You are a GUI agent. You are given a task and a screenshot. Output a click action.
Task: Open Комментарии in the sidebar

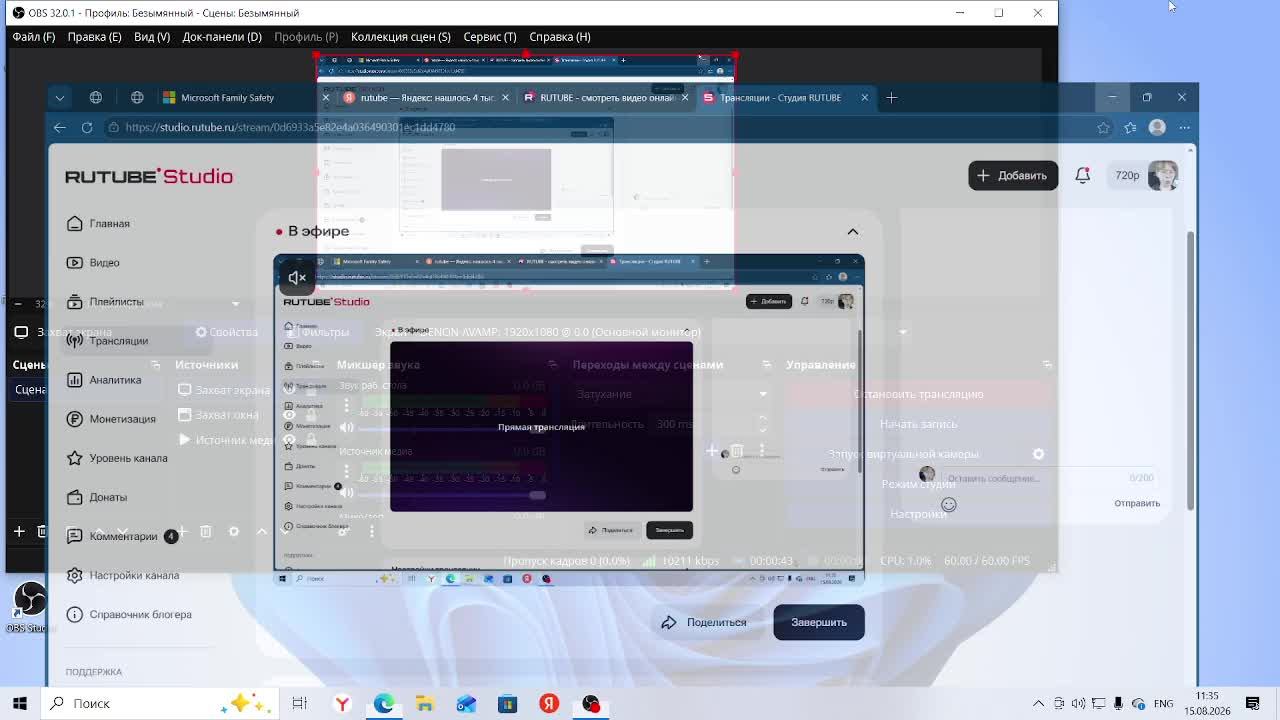click(123, 536)
